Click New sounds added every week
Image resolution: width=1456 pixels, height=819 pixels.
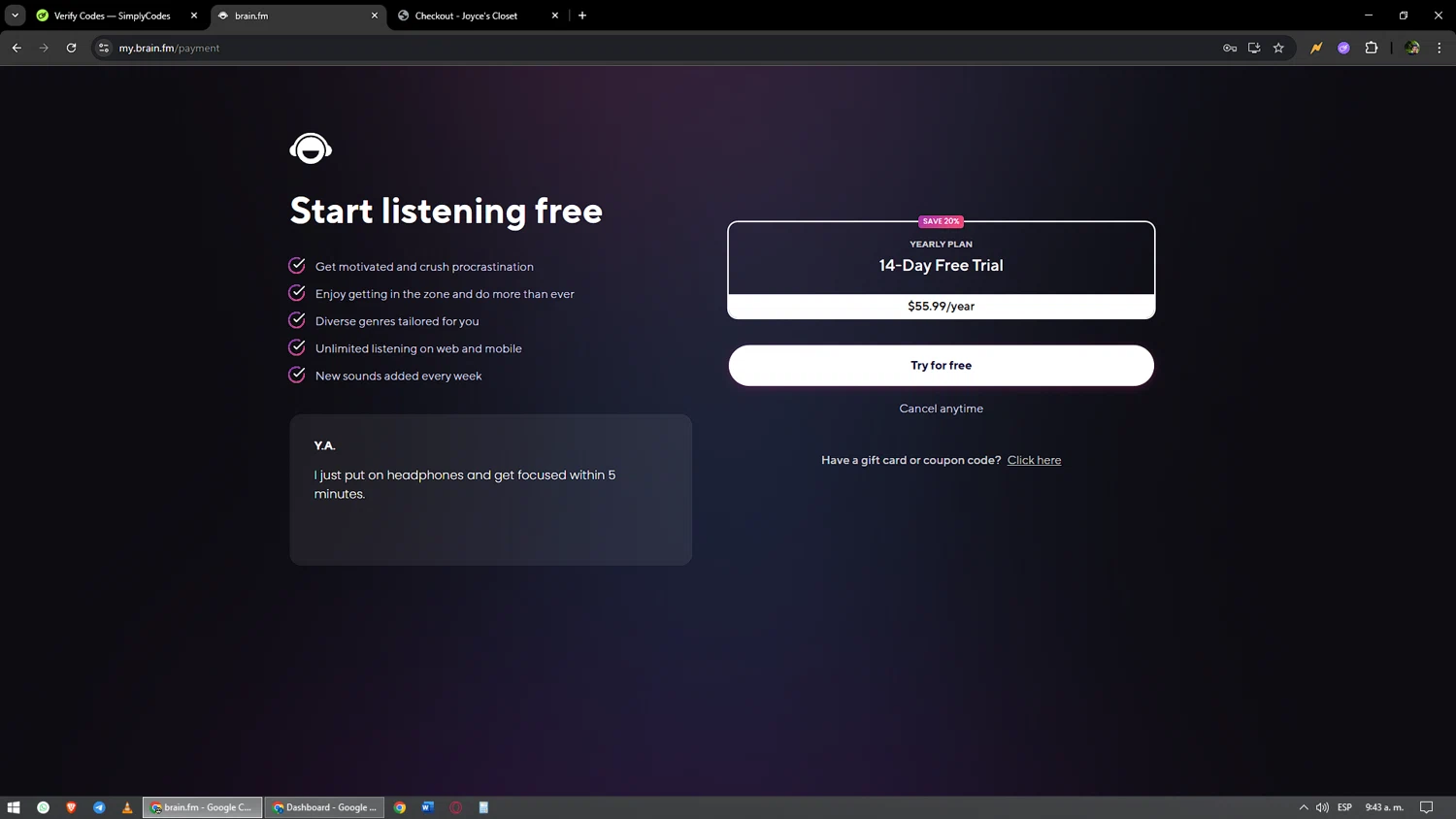click(398, 376)
